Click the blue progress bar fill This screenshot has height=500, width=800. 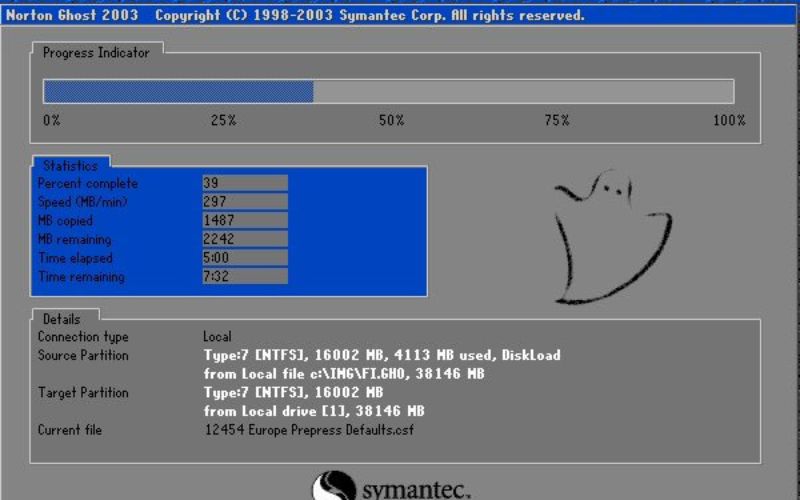[179, 92]
